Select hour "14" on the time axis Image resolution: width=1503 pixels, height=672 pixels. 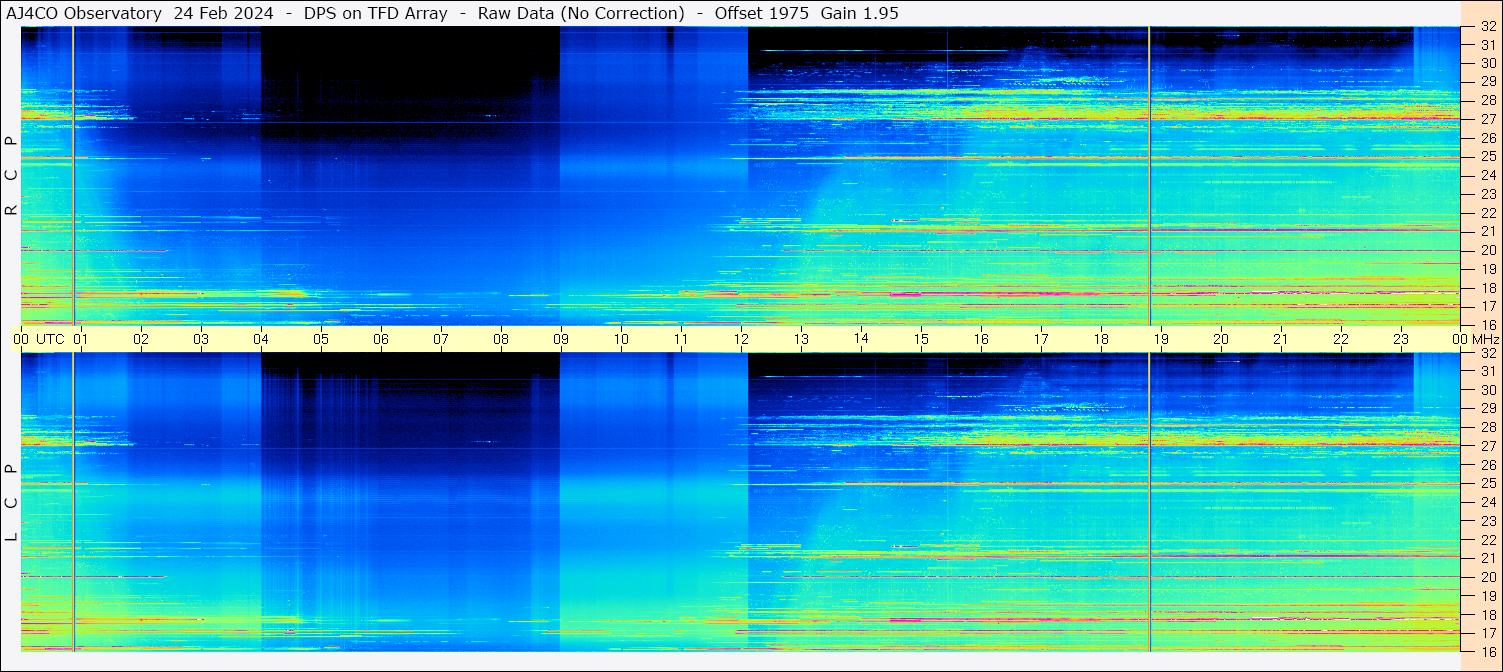(x=861, y=338)
